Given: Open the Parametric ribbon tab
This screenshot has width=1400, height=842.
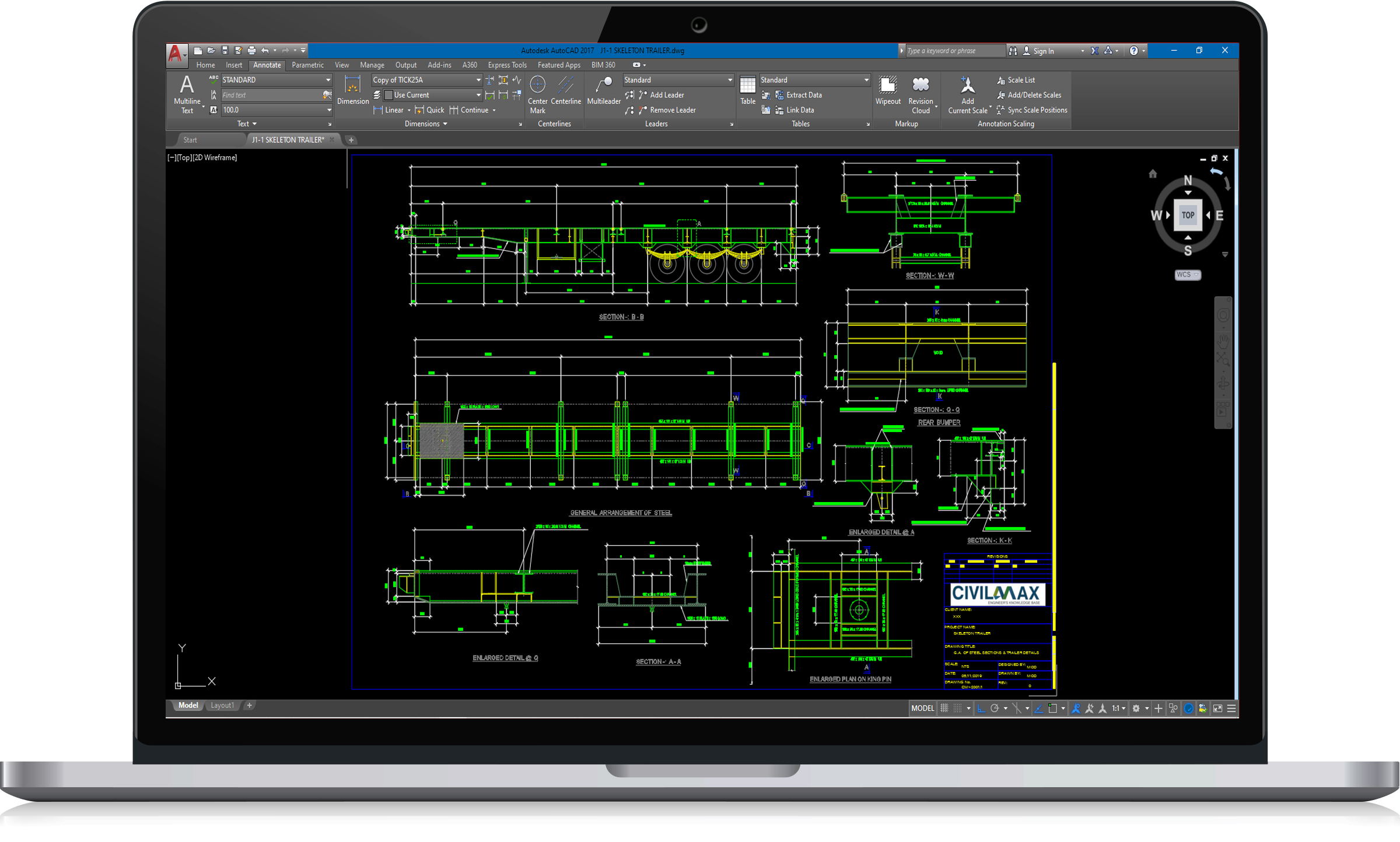Looking at the screenshot, I should click(x=307, y=65).
